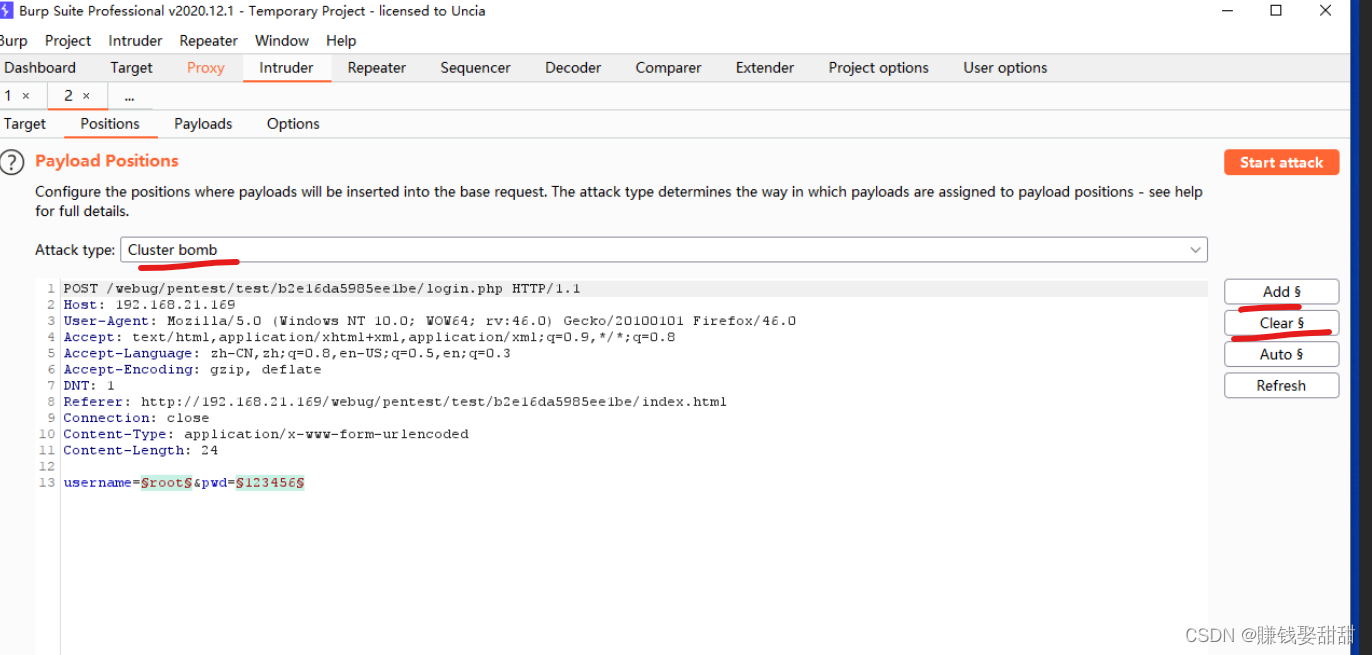Click the User-Agent header line
The image size is (1372, 655).
(430, 321)
